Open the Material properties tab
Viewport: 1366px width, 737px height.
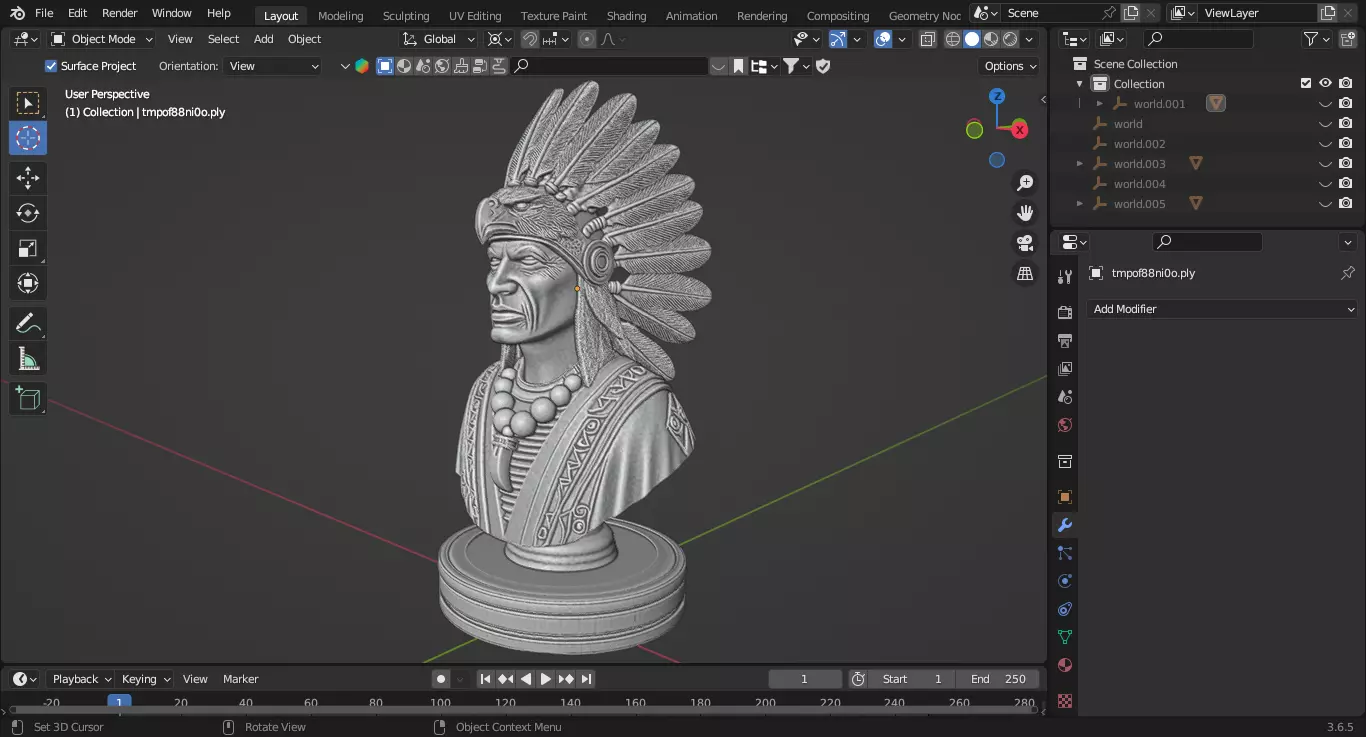click(1065, 665)
